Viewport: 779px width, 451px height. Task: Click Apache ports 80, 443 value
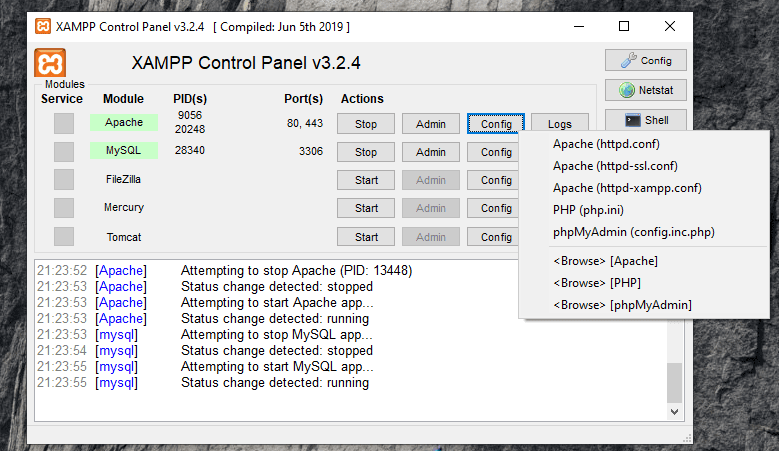pos(305,123)
